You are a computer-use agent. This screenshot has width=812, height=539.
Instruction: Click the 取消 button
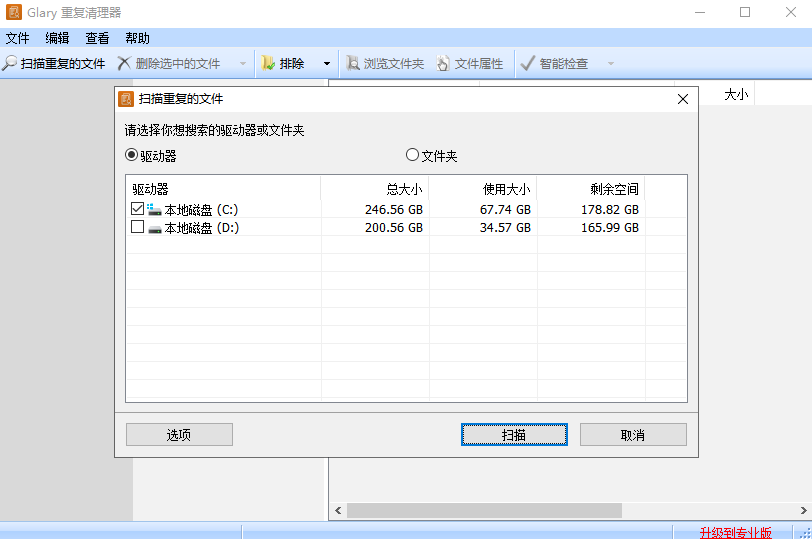[x=633, y=434]
